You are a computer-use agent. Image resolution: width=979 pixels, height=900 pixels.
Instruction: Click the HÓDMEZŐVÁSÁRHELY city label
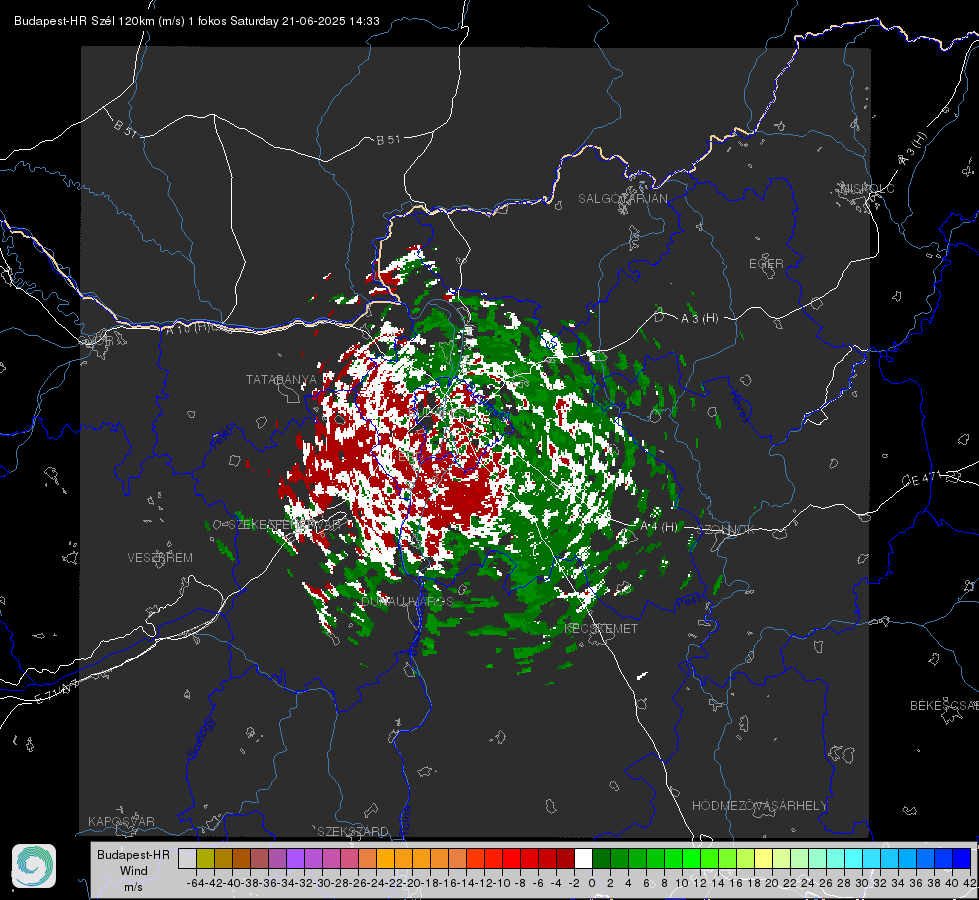[759, 806]
